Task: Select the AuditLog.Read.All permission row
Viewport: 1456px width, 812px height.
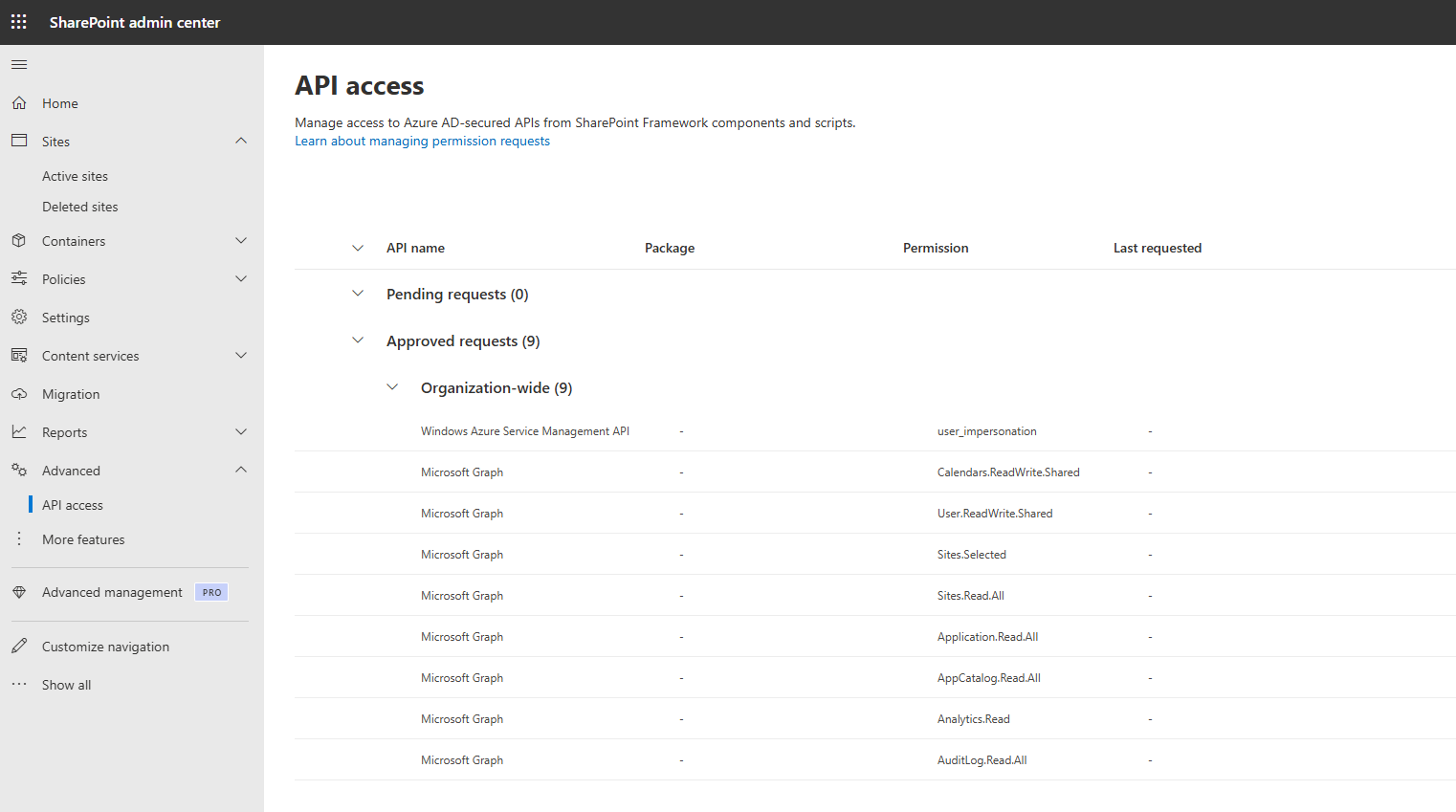Action: point(875,760)
